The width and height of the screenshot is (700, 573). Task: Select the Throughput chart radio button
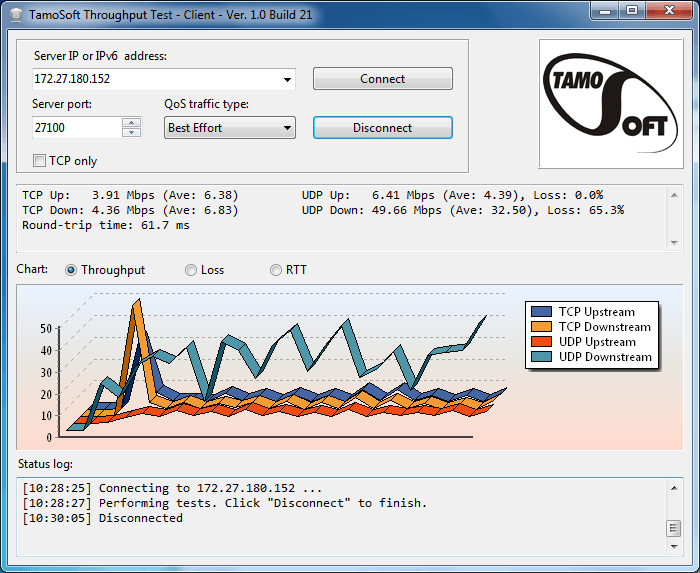[71, 270]
